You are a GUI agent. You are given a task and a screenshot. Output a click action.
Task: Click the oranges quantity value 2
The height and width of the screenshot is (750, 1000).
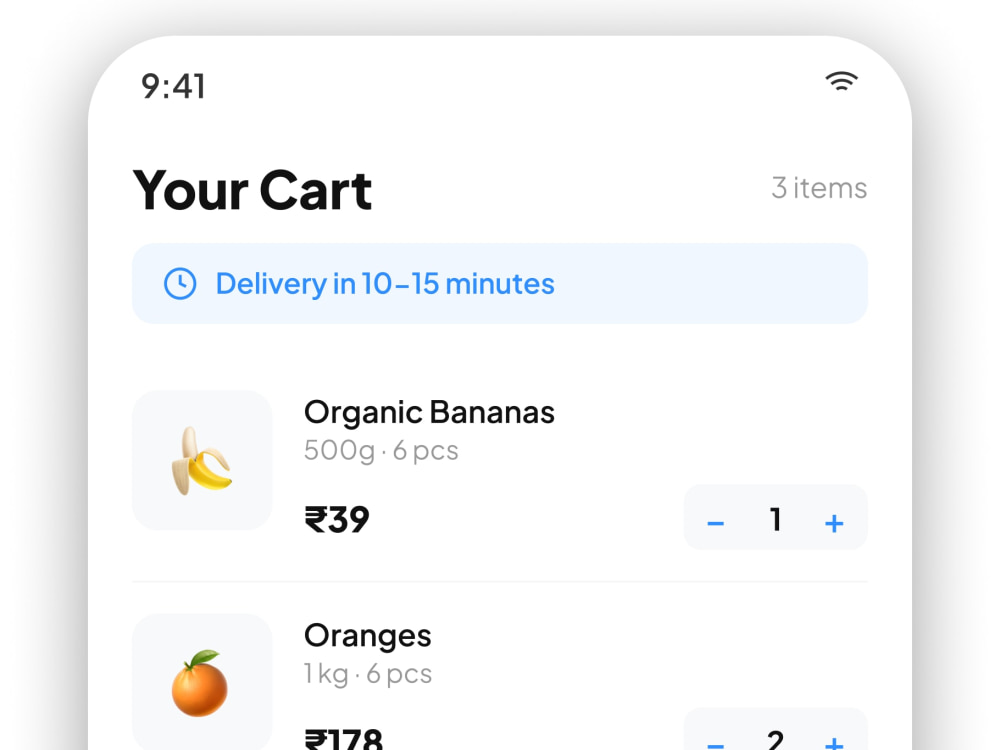775,740
